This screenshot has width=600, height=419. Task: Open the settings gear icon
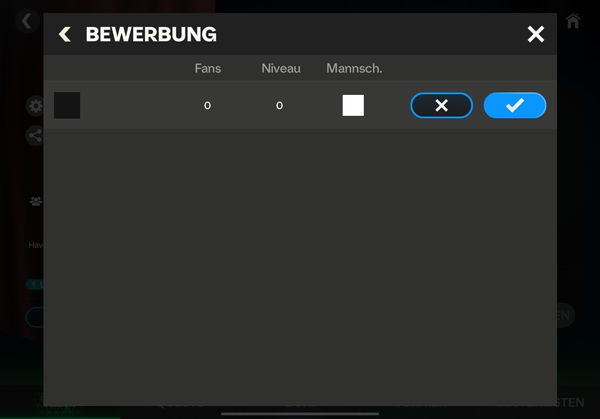tap(35, 106)
